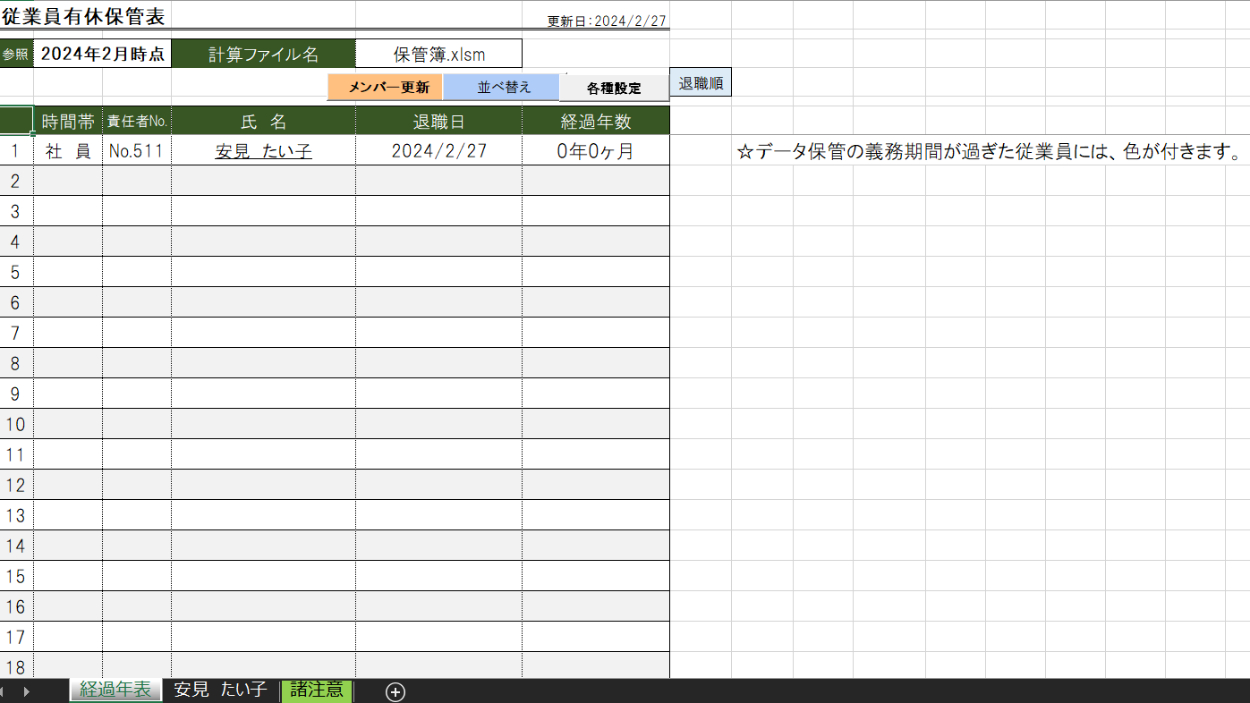This screenshot has height=703, width=1250.
Task: Open 各種設定 settings button
Action: pos(614,88)
